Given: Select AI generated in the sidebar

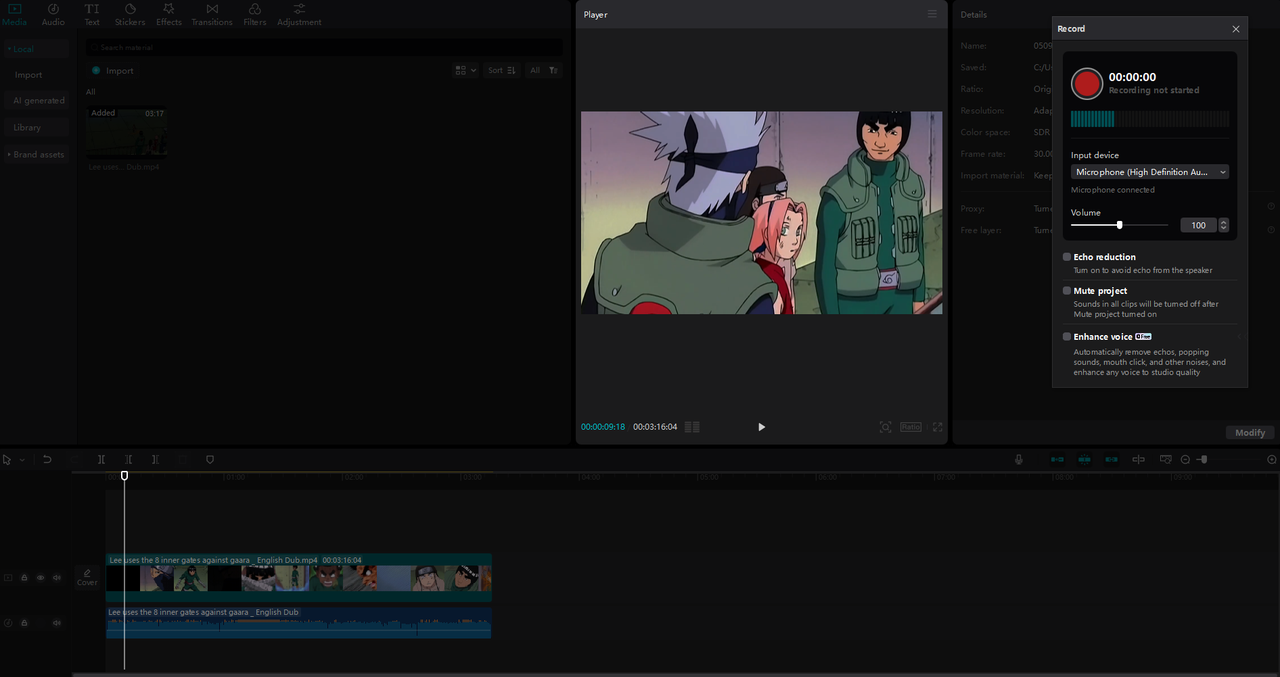Looking at the screenshot, I should coord(38,101).
